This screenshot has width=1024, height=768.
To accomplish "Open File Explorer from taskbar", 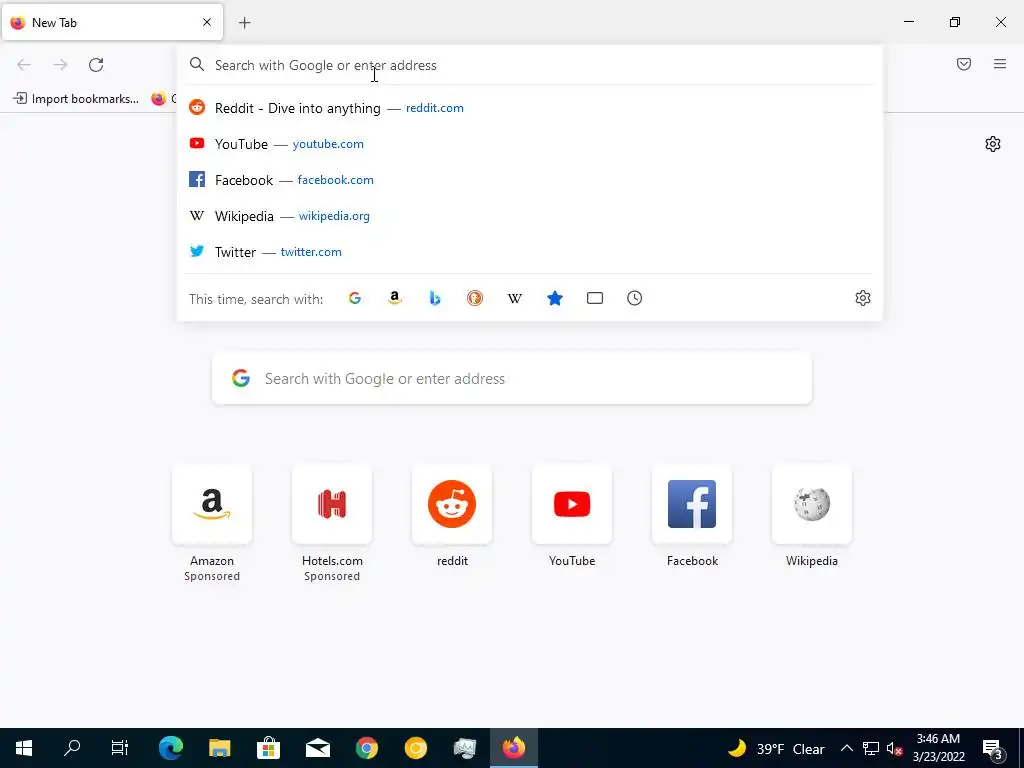I will [x=219, y=748].
